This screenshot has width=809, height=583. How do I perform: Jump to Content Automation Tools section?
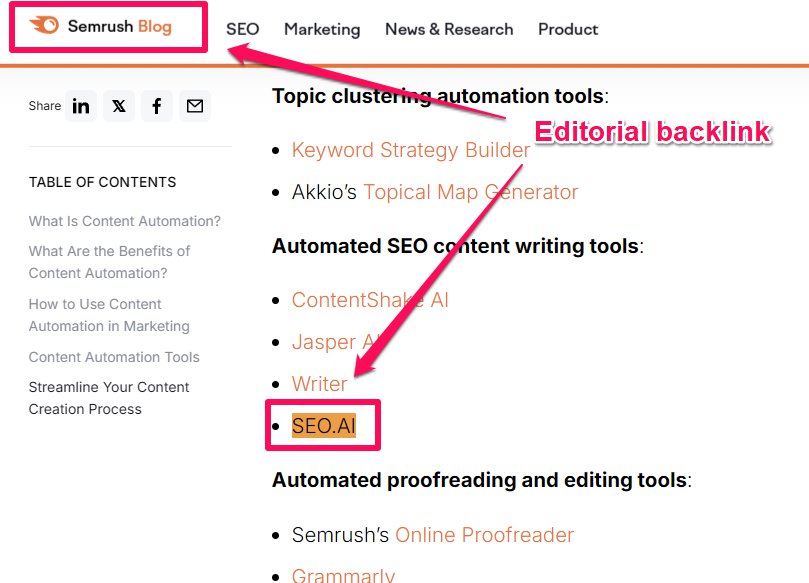tap(113, 357)
